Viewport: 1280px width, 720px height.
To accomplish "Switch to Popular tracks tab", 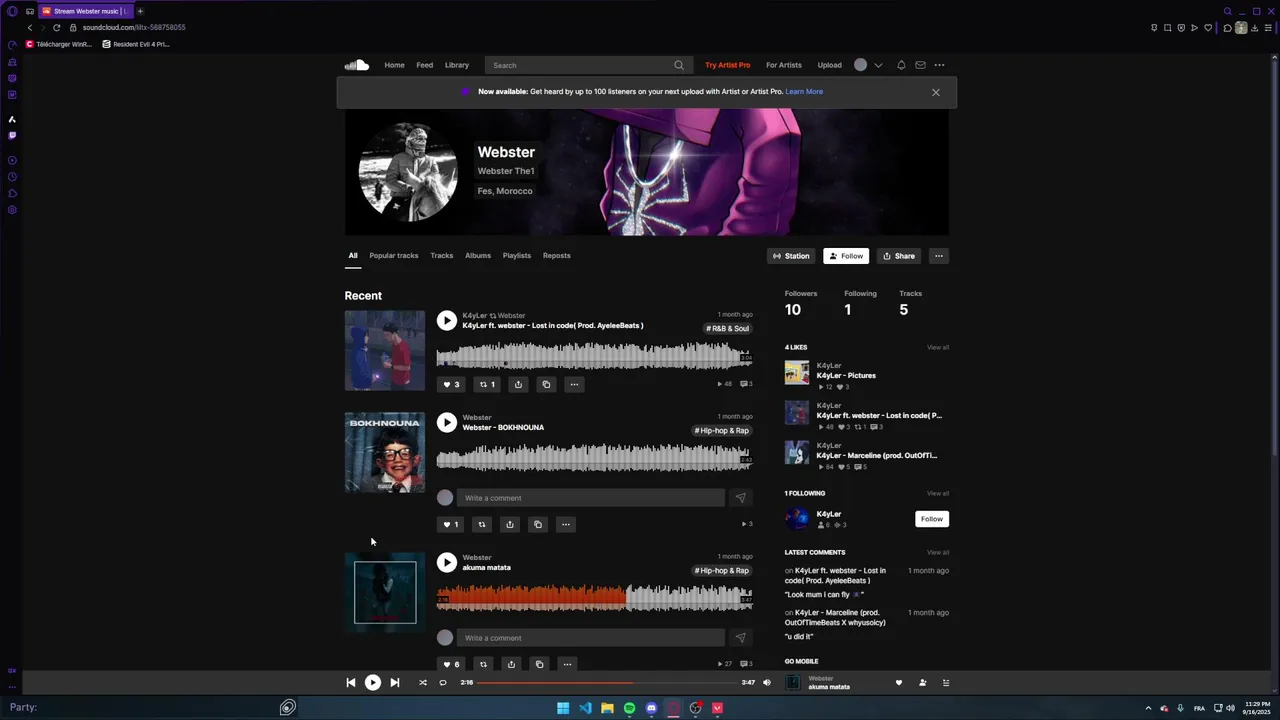I will (x=394, y=255).
